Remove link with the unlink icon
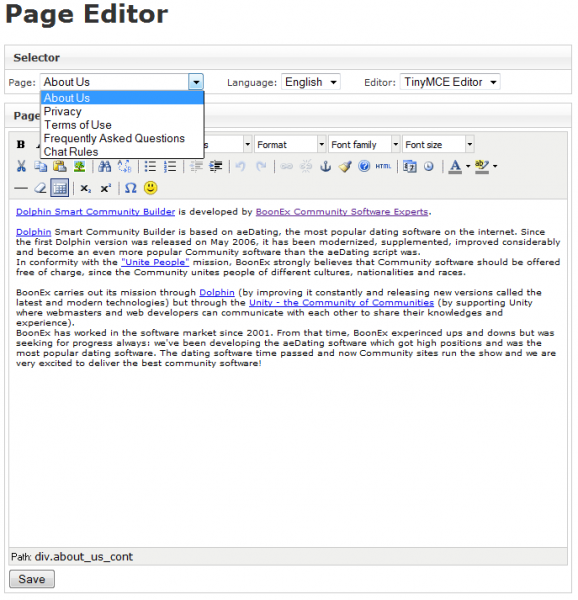This screenshot has height=600, width=578. 306,166
